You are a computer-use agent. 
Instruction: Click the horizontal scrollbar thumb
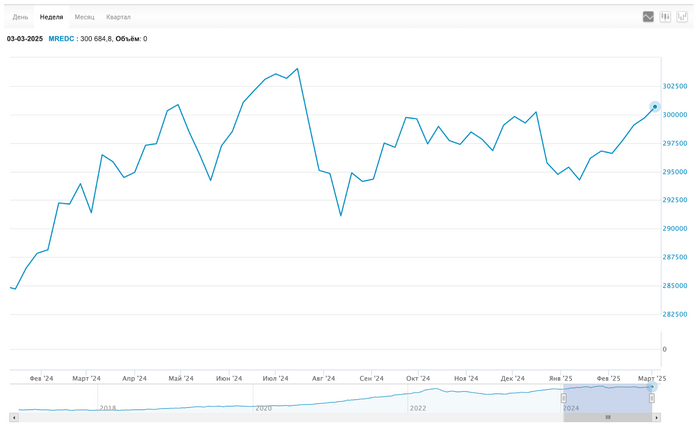pyautogui.click(x=608, y=417)
